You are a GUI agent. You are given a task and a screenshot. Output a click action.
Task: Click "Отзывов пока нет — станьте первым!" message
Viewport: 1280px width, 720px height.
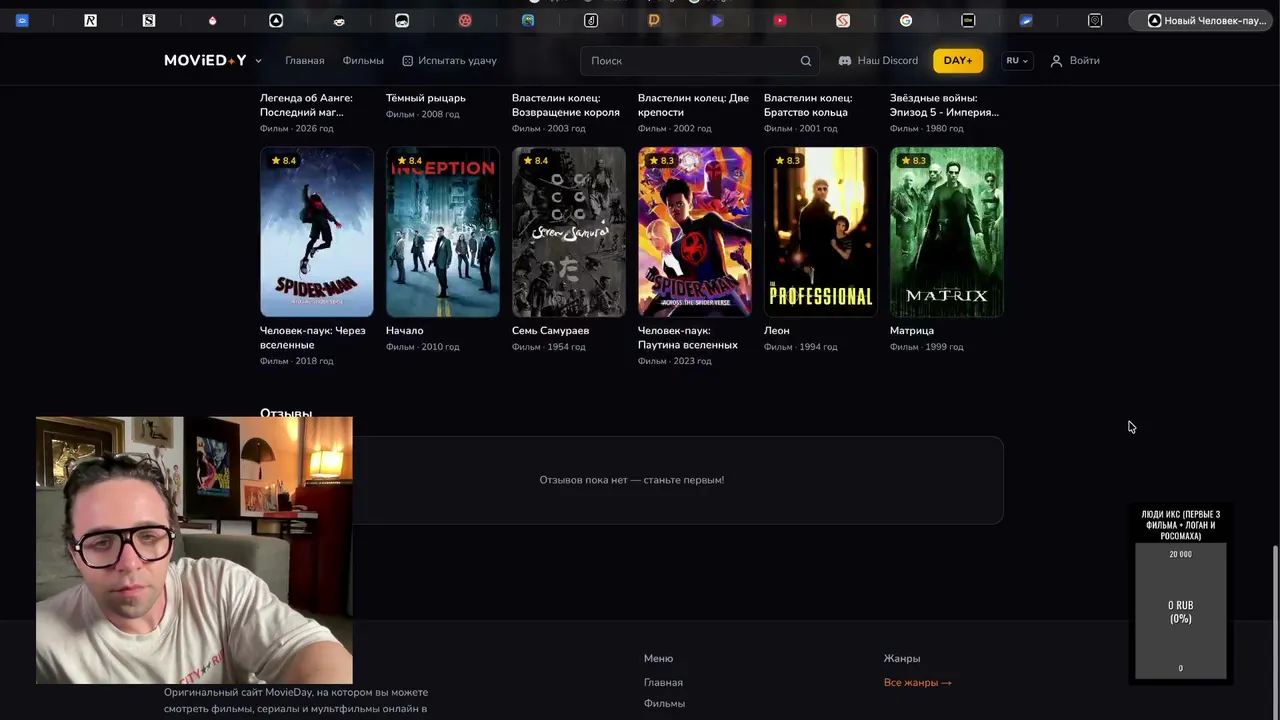coord(632,480)
